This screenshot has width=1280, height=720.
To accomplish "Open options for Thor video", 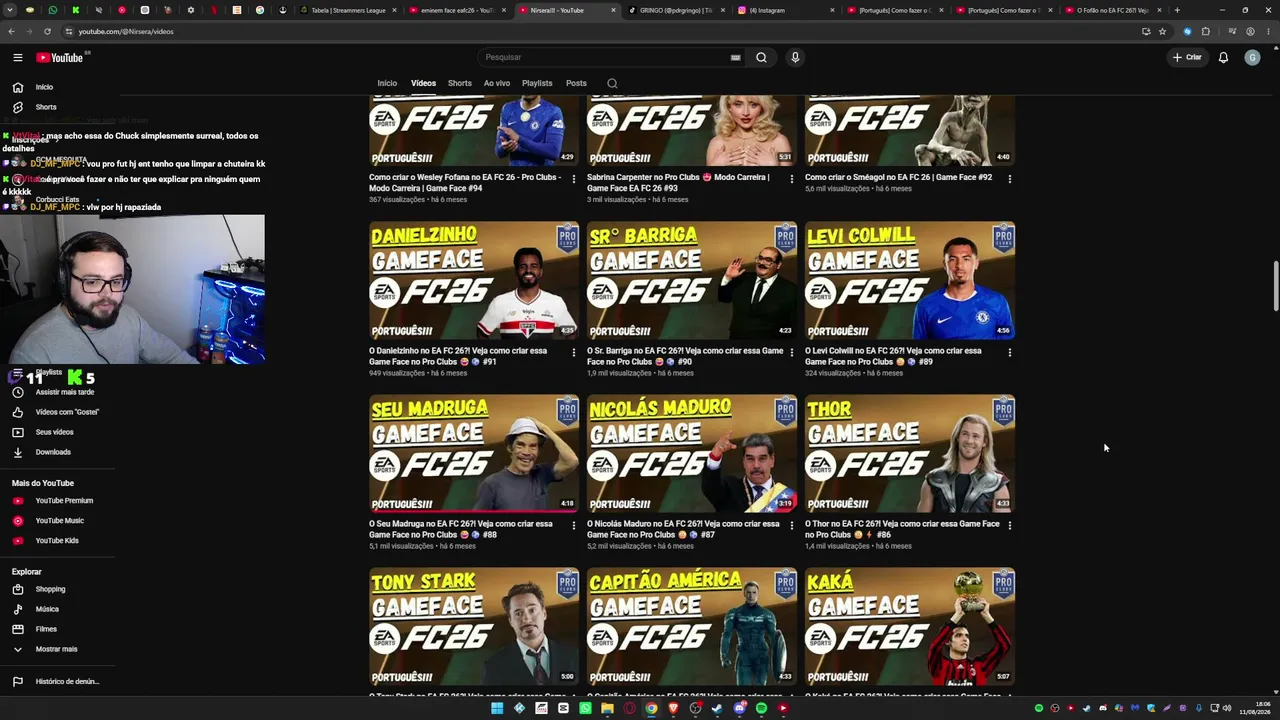I will pos(1010,525).
